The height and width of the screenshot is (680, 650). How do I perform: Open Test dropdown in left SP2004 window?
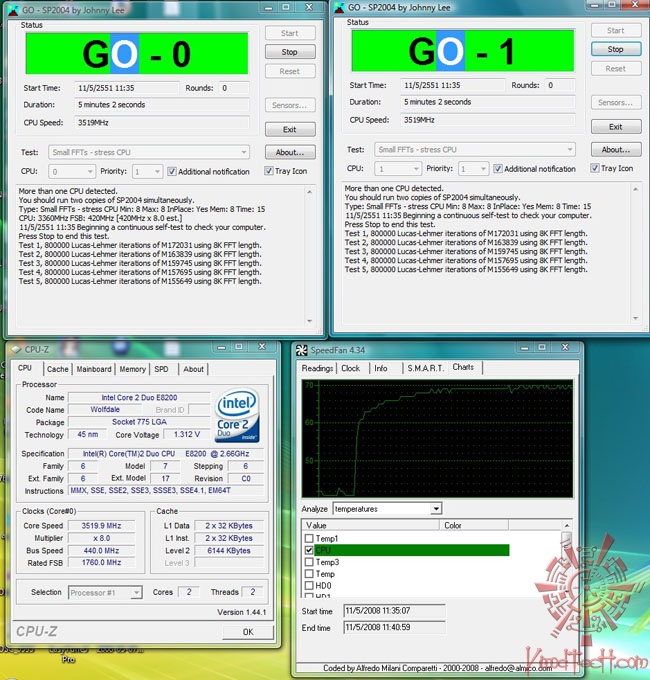[x=149, y=152]
